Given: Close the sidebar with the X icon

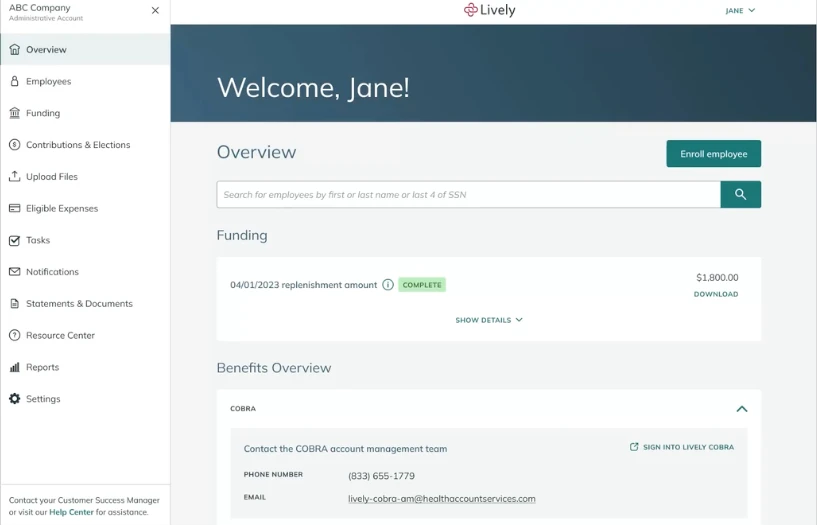Looking at the screenshot, I should [x=155, y=10].
